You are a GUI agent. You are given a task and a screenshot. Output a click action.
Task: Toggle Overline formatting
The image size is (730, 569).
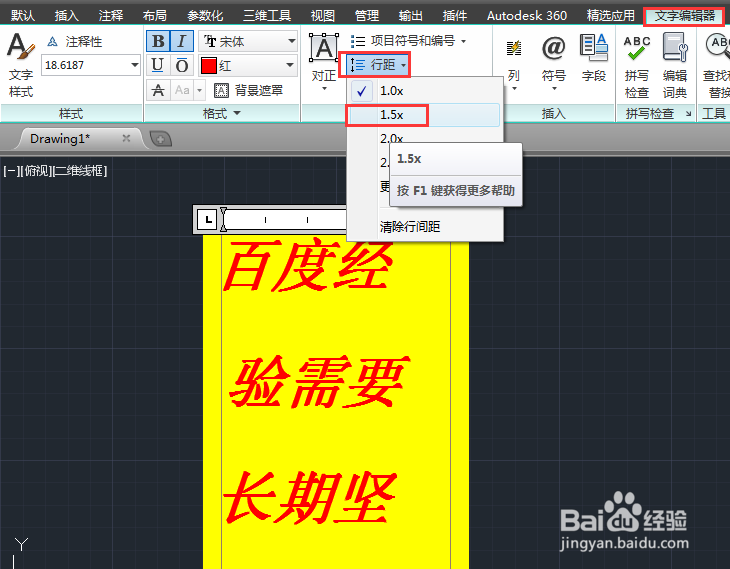(x=182, y=65)
